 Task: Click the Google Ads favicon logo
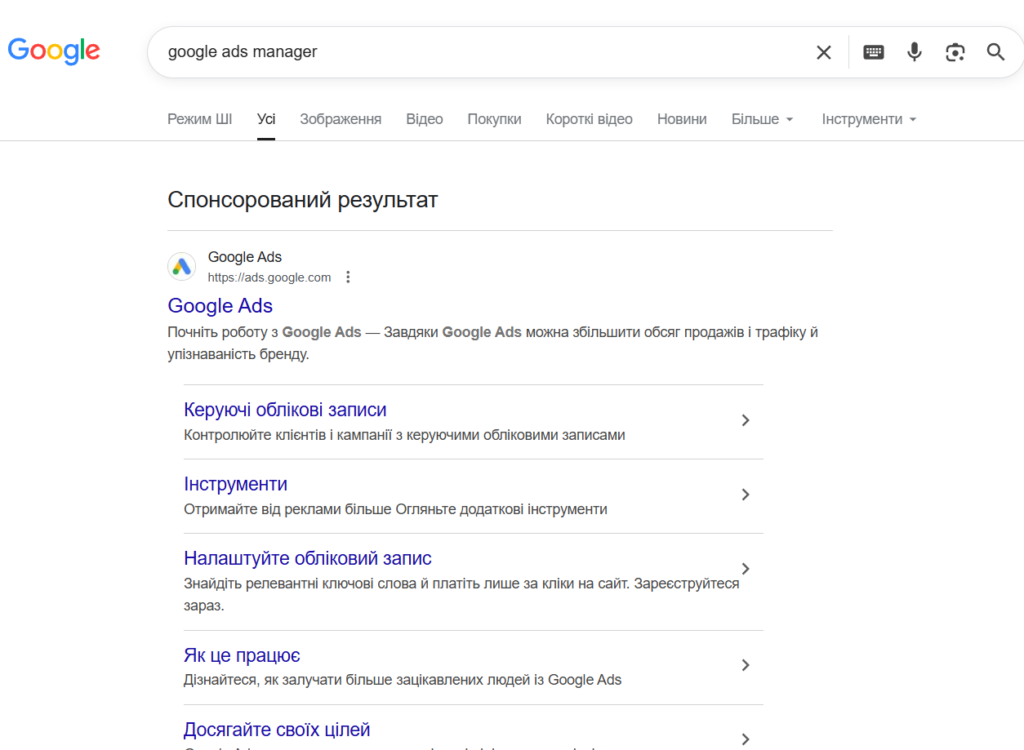pos(182,267)
